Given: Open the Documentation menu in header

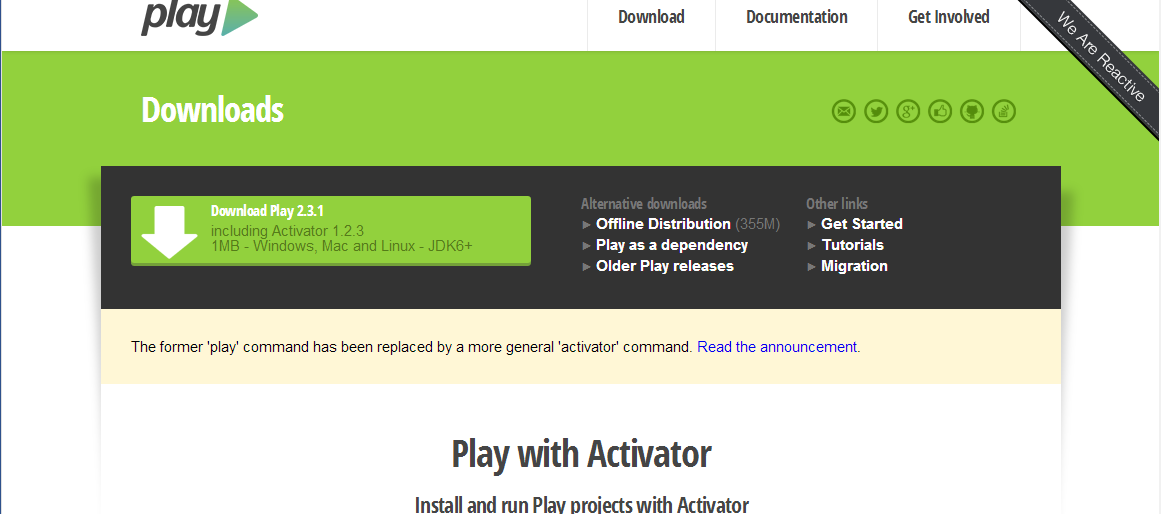Looking at the screenshot, I should coord(797,17).
